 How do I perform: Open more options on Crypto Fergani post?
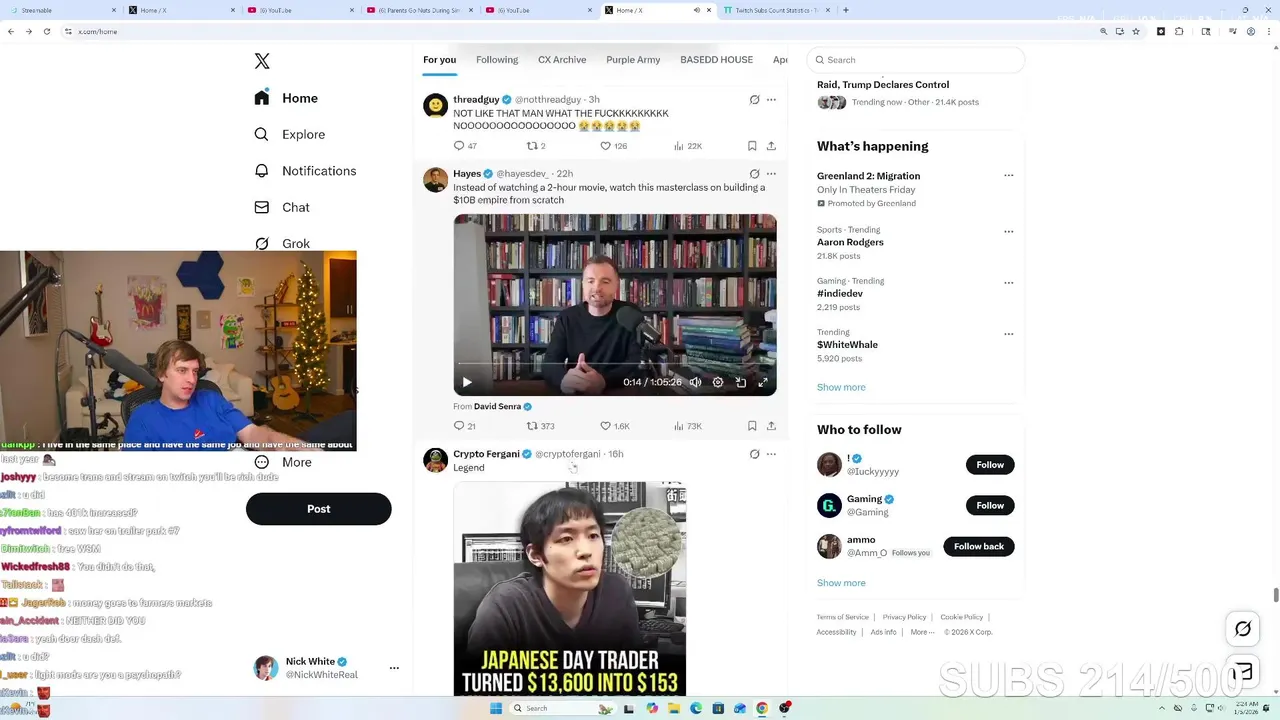point(771,454)
